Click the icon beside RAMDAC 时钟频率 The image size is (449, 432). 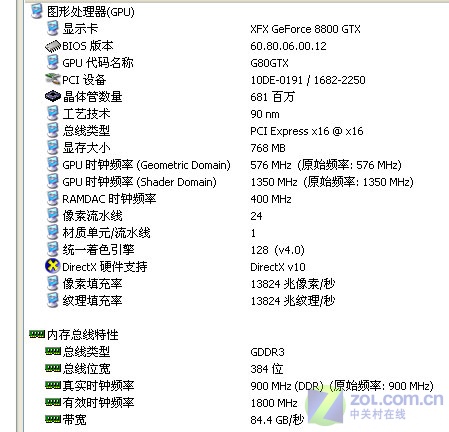(52, 198)
